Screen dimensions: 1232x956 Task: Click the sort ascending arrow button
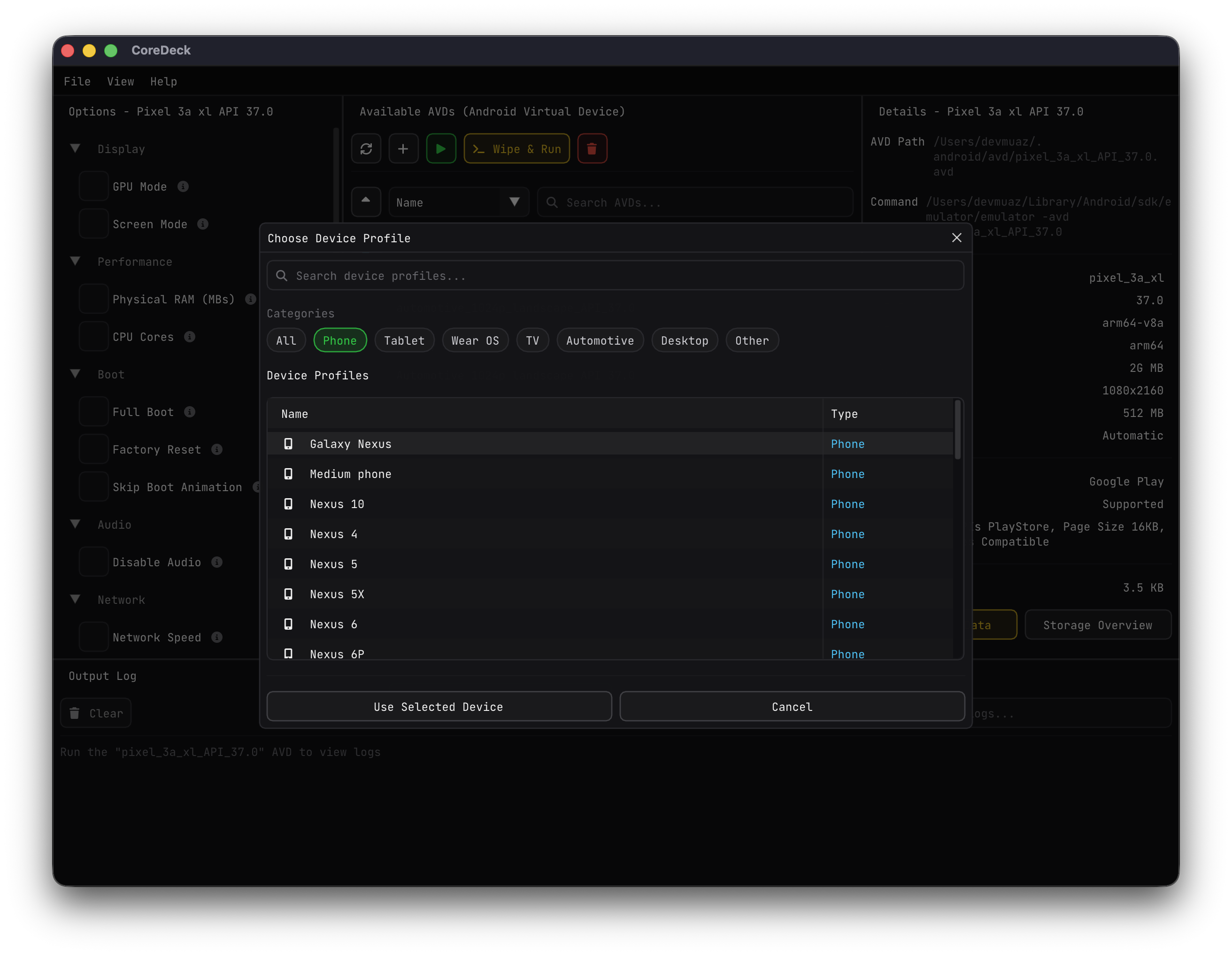click(366, 202)
